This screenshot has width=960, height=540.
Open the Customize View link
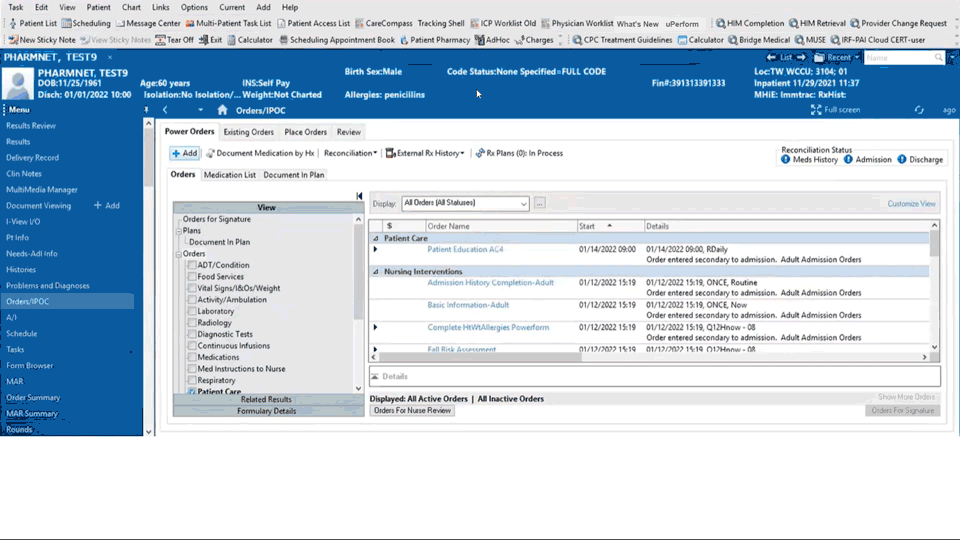coord(911,204)
